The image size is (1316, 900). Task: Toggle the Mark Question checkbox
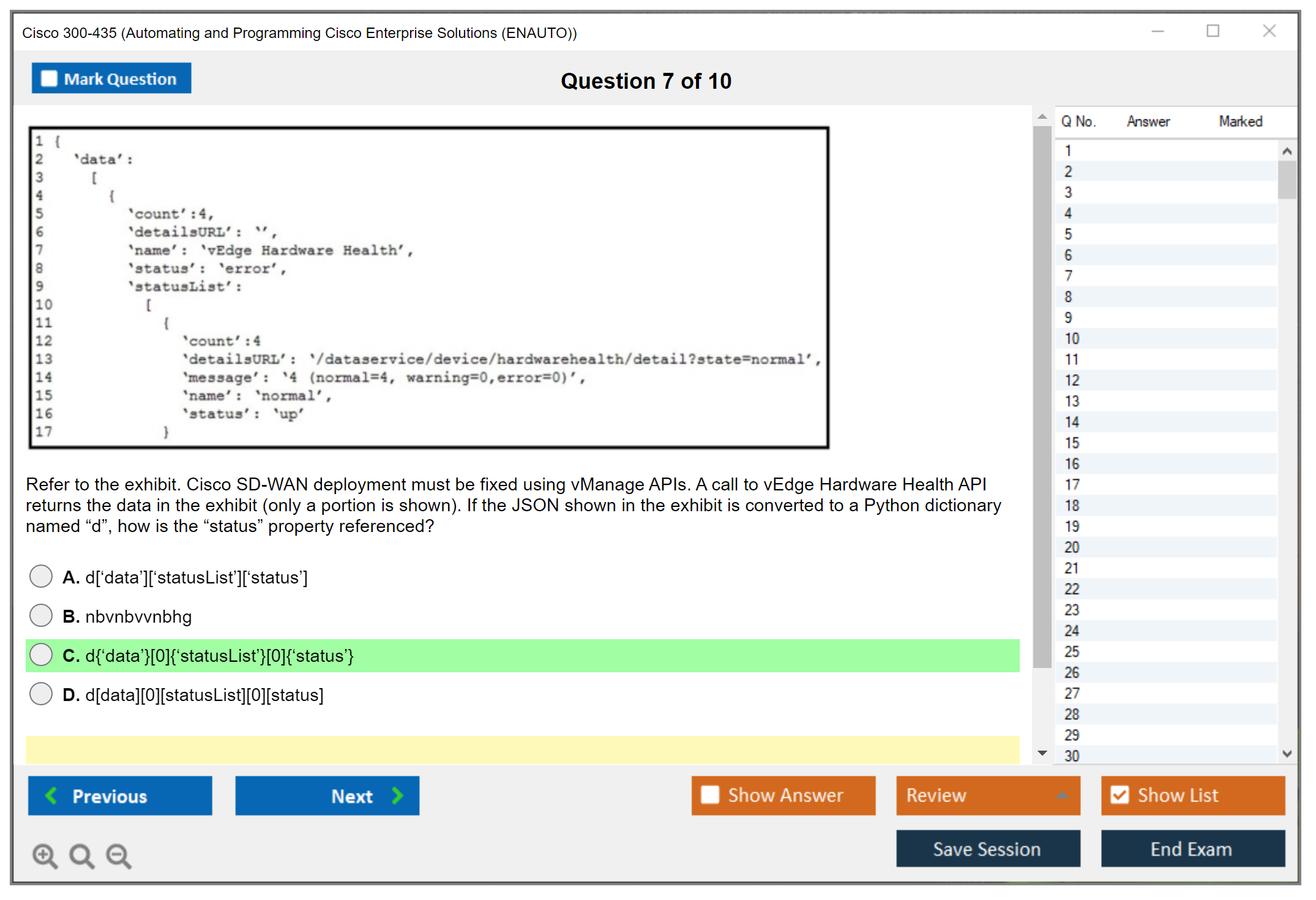49,79
